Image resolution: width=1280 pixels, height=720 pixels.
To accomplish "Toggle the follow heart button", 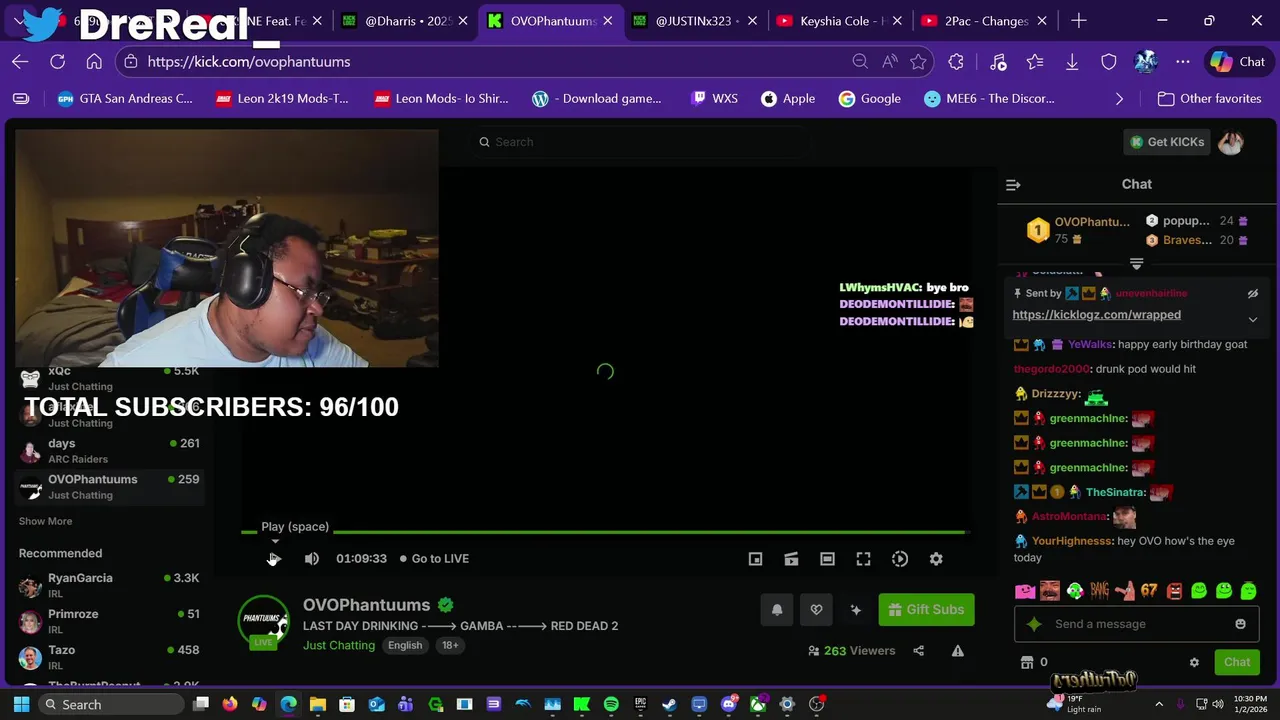I will (x=816, y=610).
